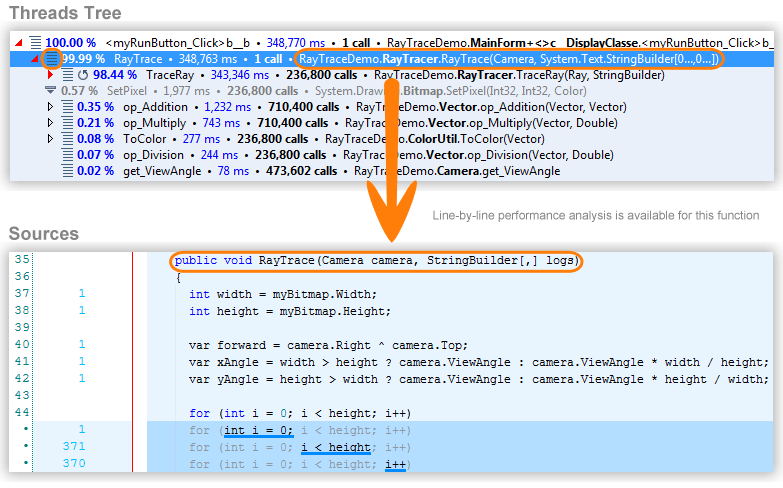
Task: Click the lines icon beside op_Multiply 0.21 %
Action: coord(66,123)
